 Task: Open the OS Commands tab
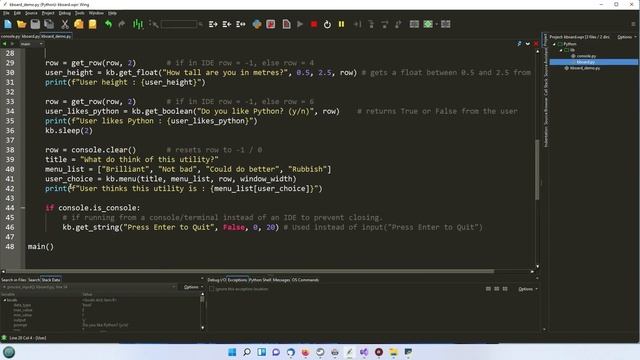click(x=305, y=280)
